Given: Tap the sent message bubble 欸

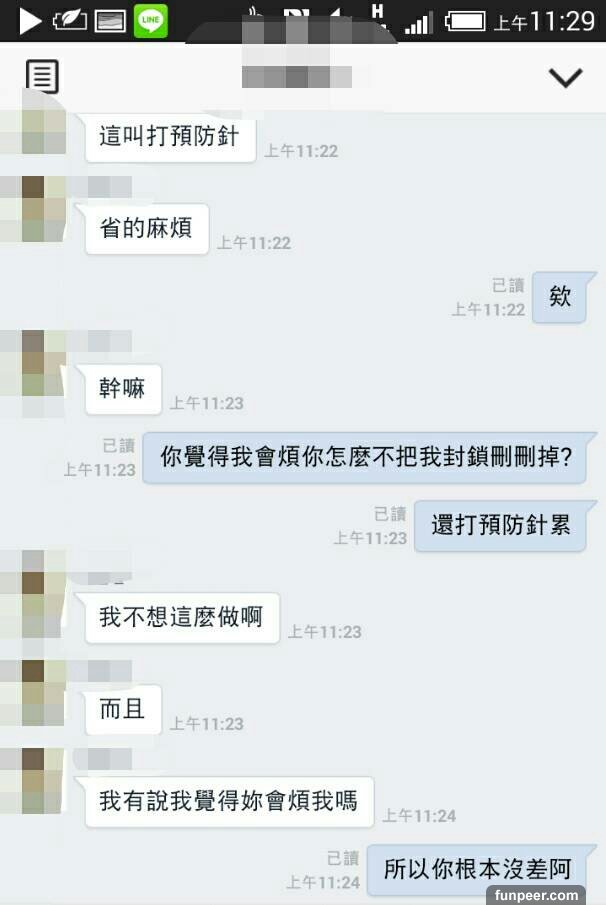Looking at the screenshot, I should click(x=560, y=297).
